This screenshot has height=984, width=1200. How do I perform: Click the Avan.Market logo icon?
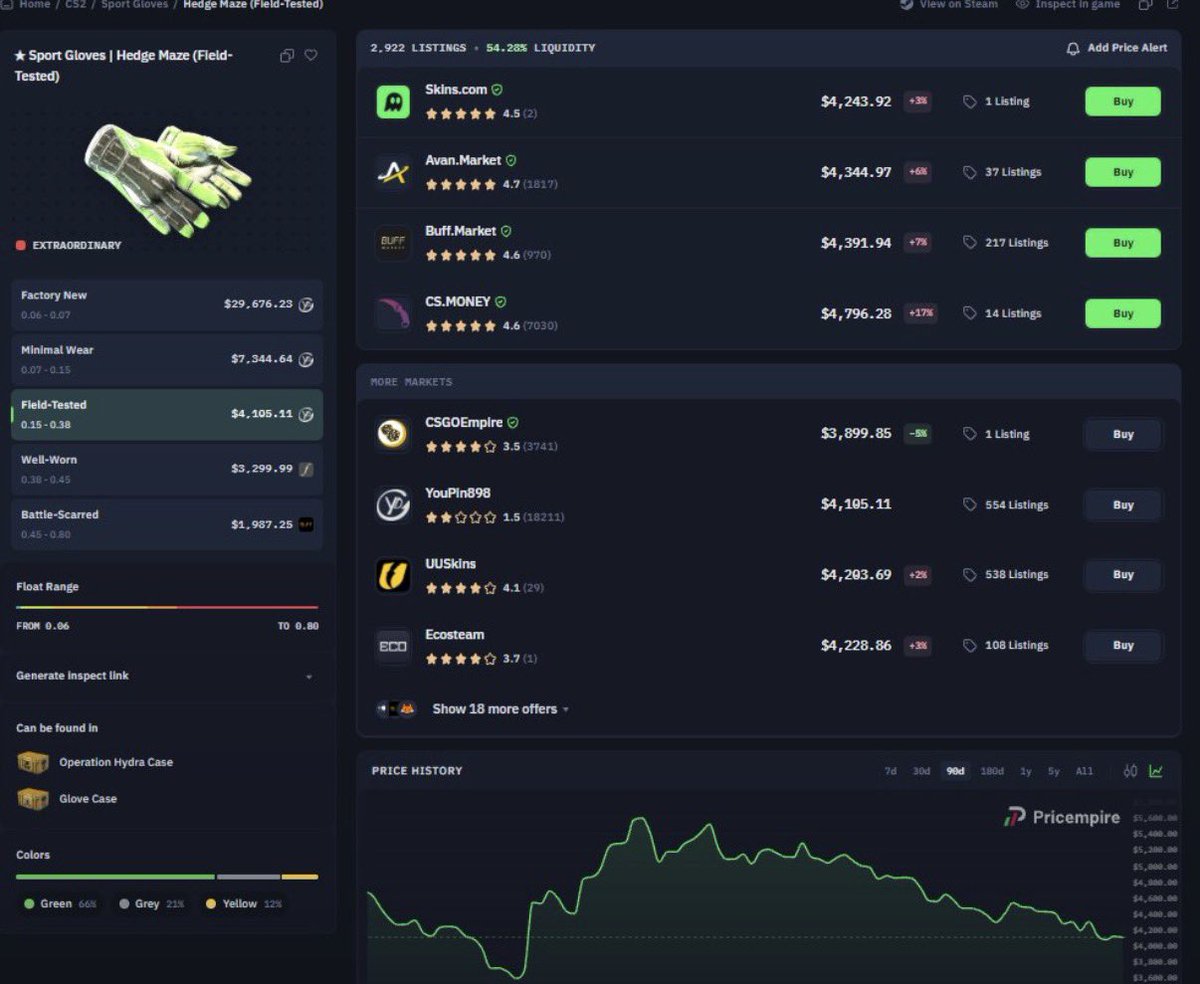(x=393, y=173)
